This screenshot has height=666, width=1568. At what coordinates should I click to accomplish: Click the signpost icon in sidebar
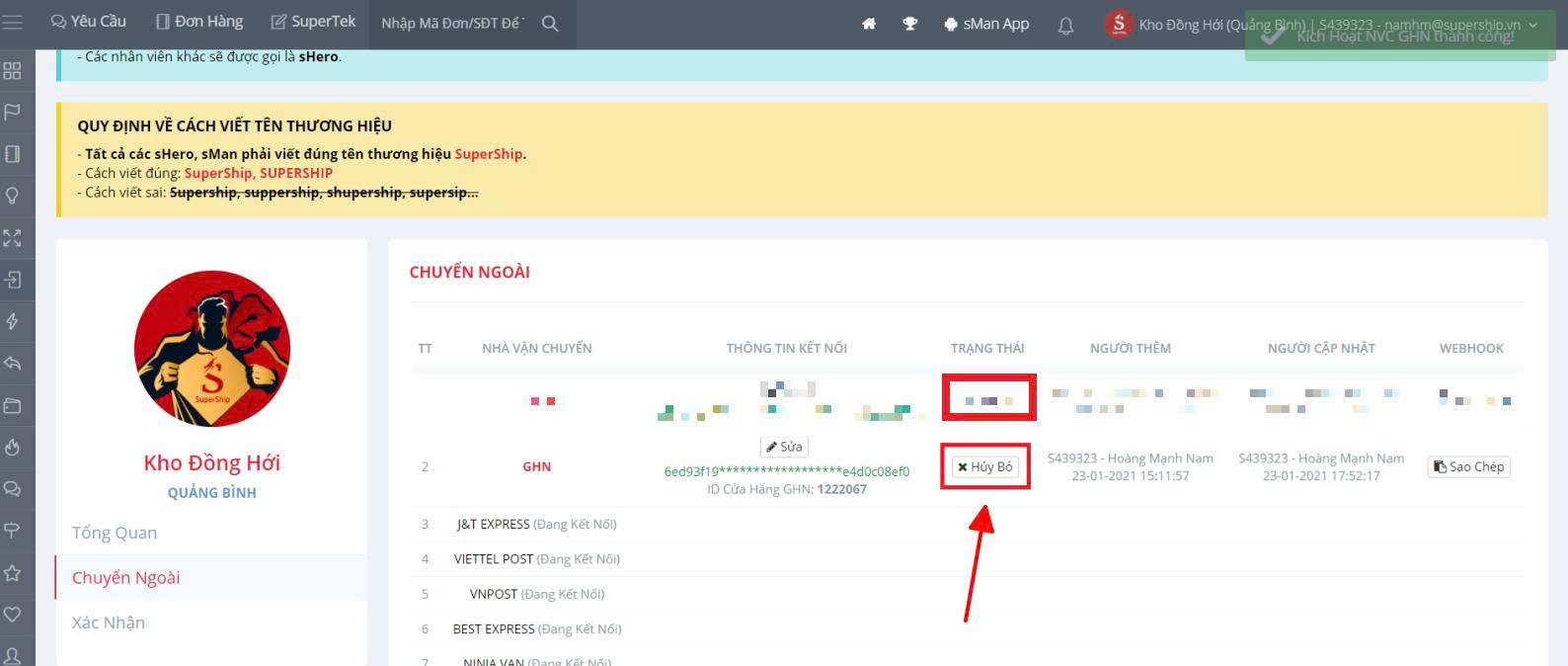(12, 531)
